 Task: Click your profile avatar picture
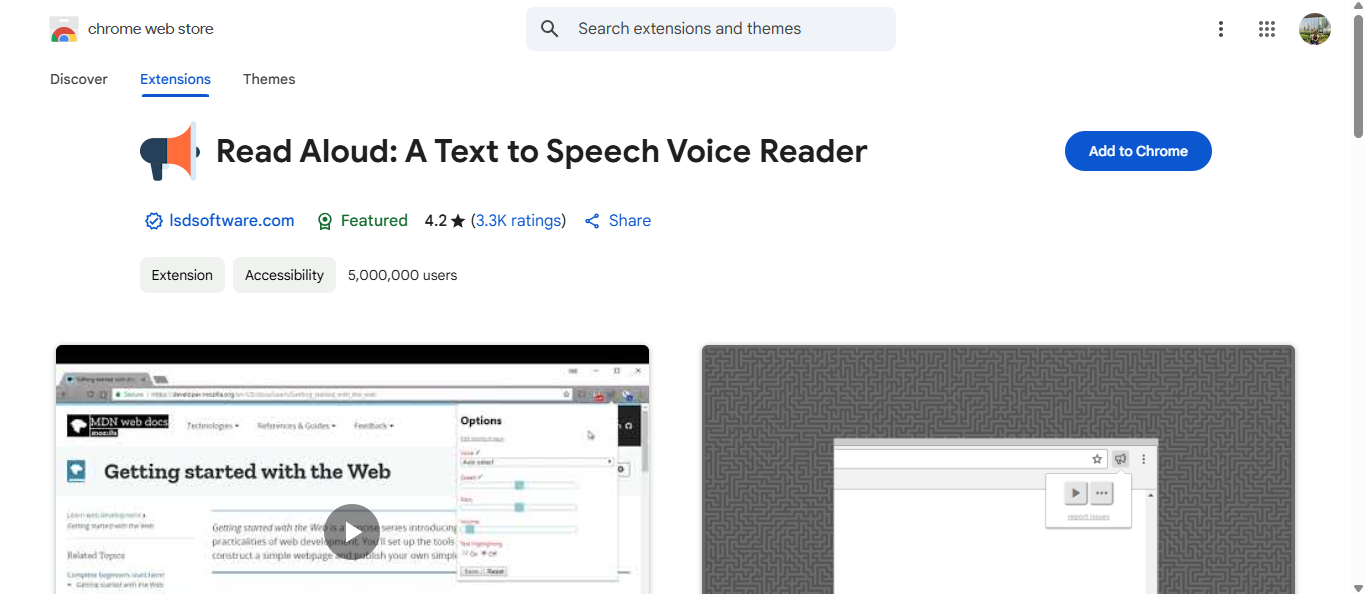(1314, 28)
